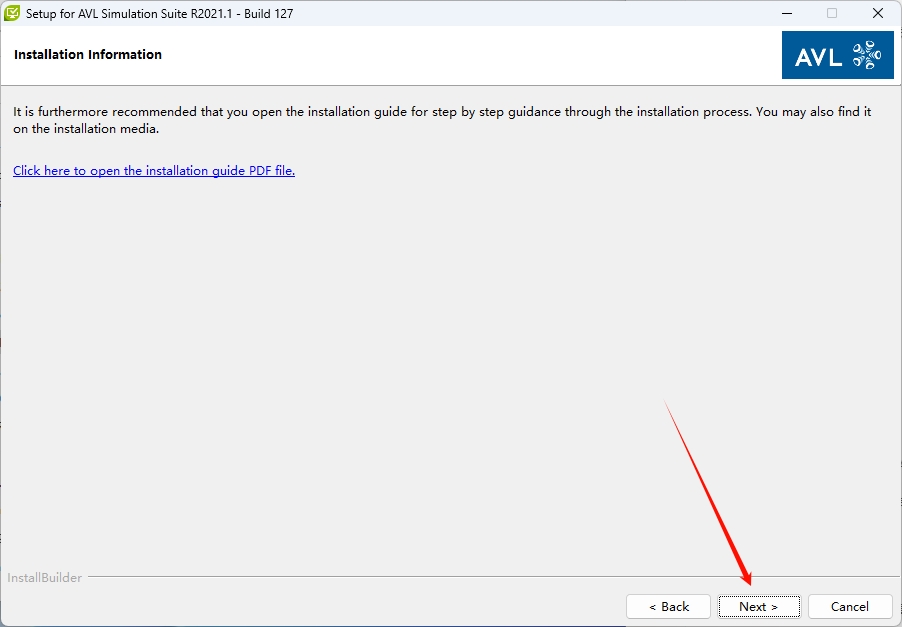Viewport: 902px width, 627px height.
Task: Click the InstallBuilder label
Action: (45, 578)
